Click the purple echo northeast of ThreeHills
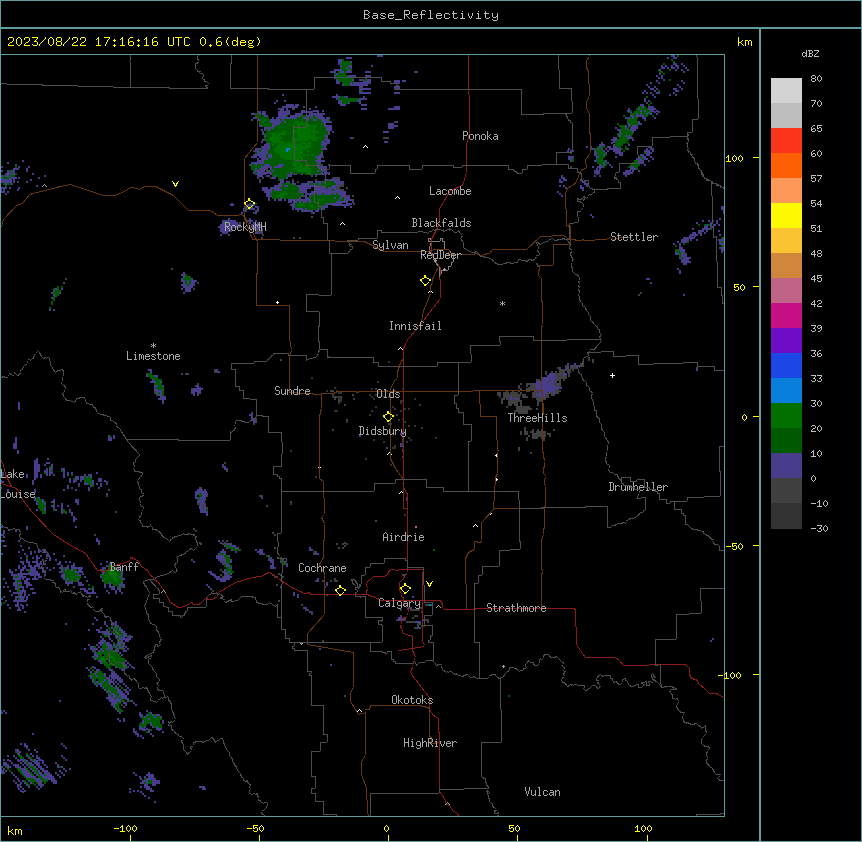 [549, 382]
